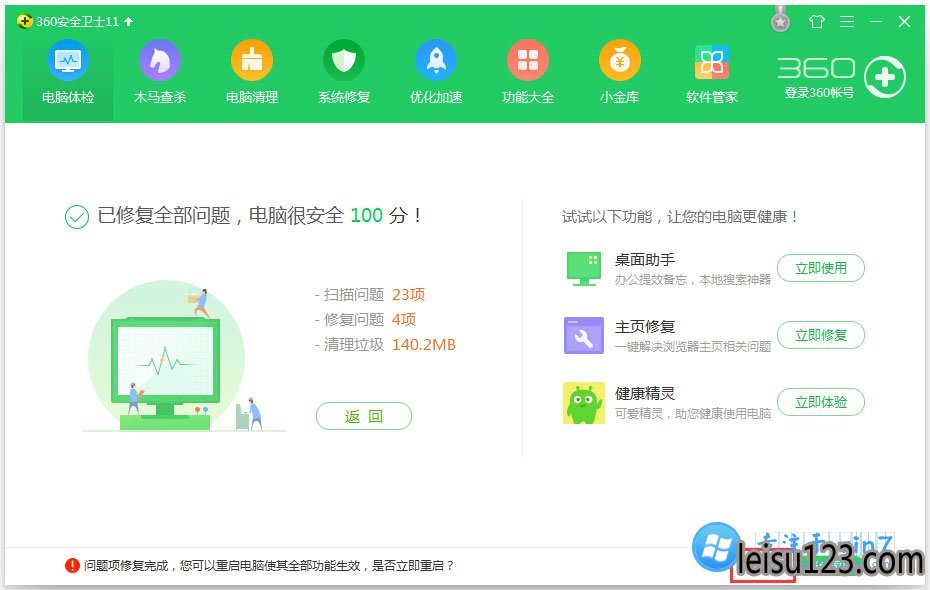Open the 系统修复 system repair tab
The image size is (930, 590).
point(344,72)
